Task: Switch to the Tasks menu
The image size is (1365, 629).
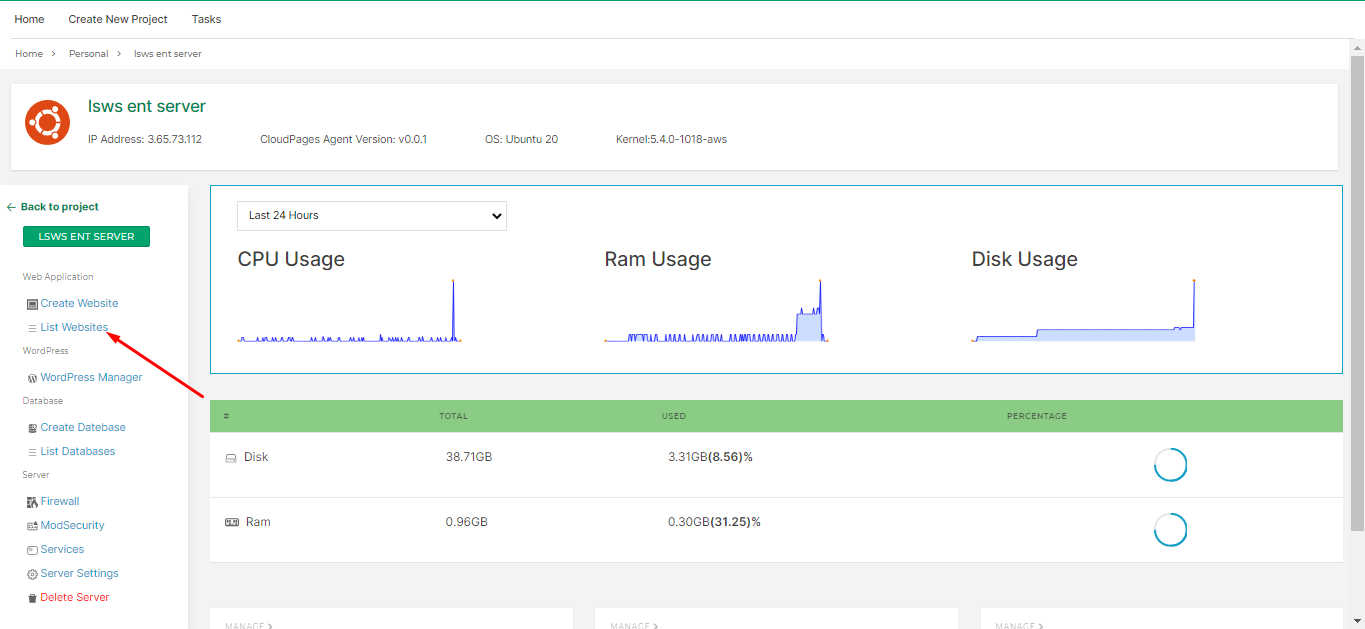Action: click(x=206, y=18)
